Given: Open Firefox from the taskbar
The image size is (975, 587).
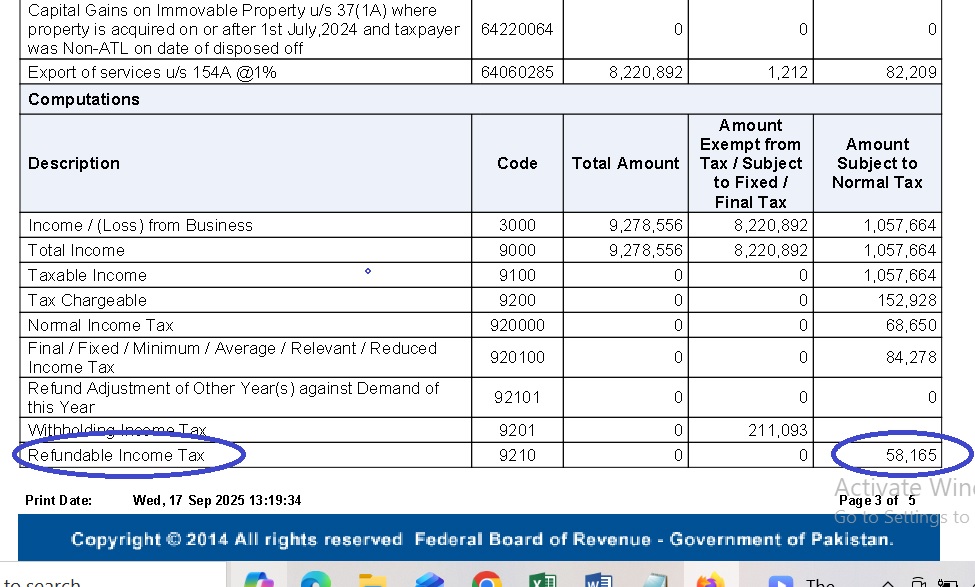Looking at the screenshot, I should coord(712,580).
